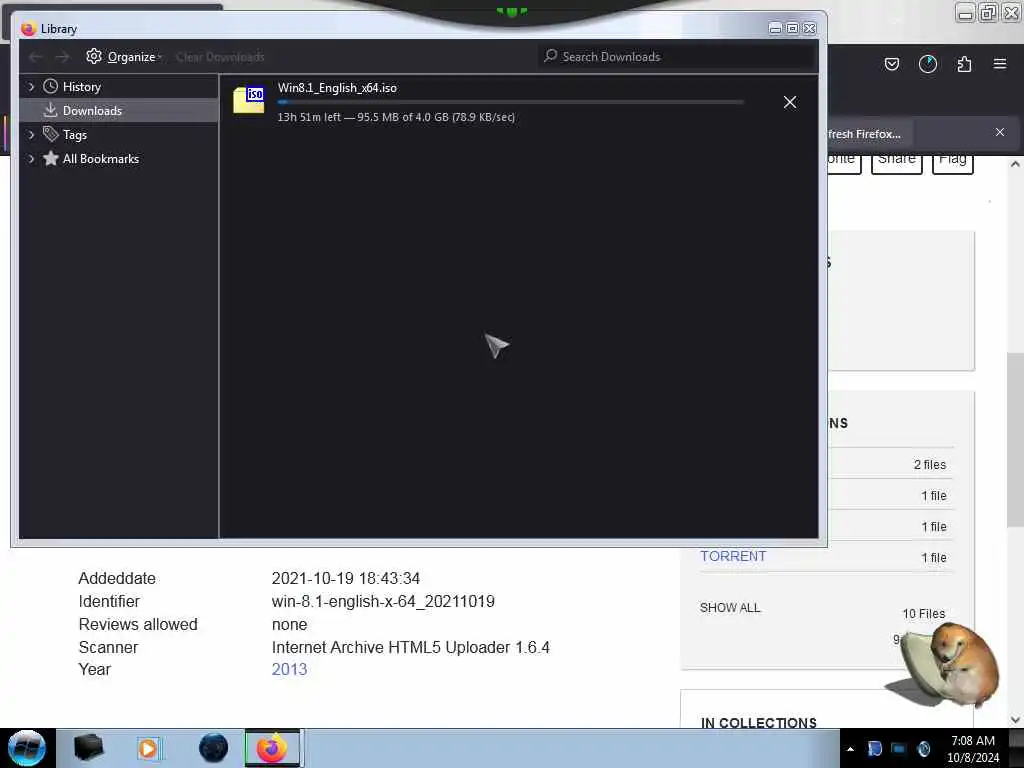
Task: Click the browser page vertical scrollbar thumb
Action: point(1015,439)
